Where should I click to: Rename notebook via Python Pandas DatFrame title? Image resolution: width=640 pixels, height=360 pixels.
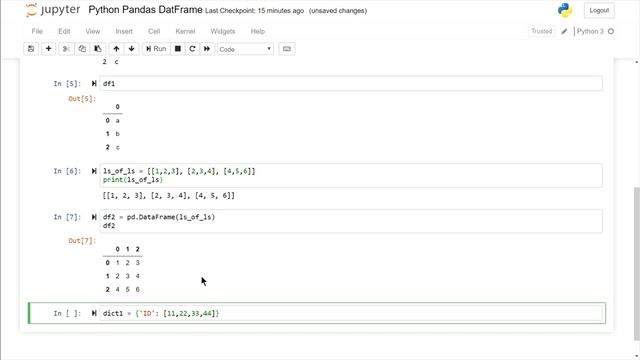(145, 10)
